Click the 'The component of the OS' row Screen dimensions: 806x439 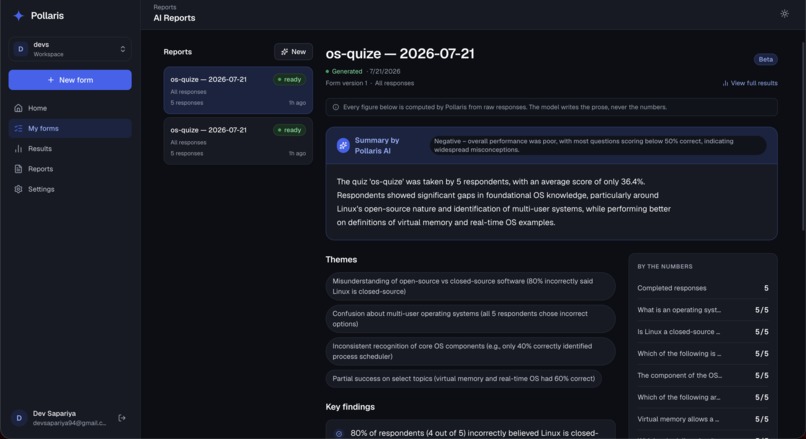(x=703, y=376)
